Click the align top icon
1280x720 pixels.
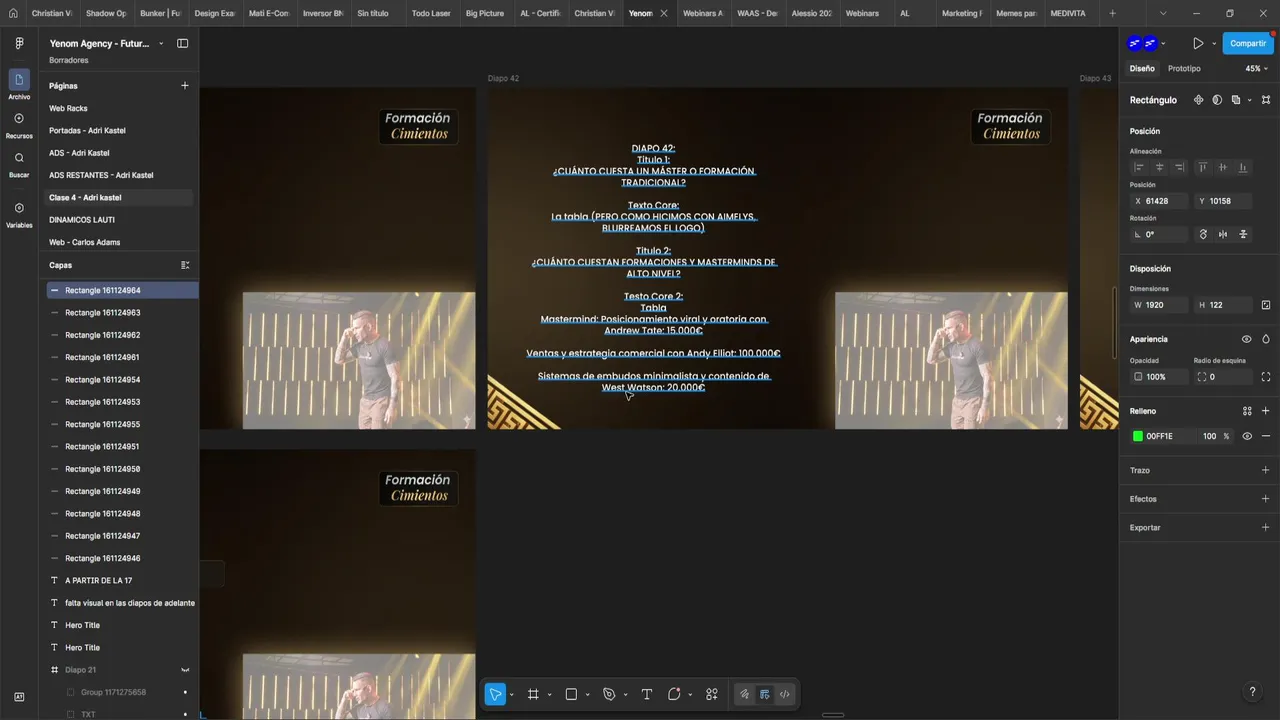pyautogui.click(x=1202, y=167)
